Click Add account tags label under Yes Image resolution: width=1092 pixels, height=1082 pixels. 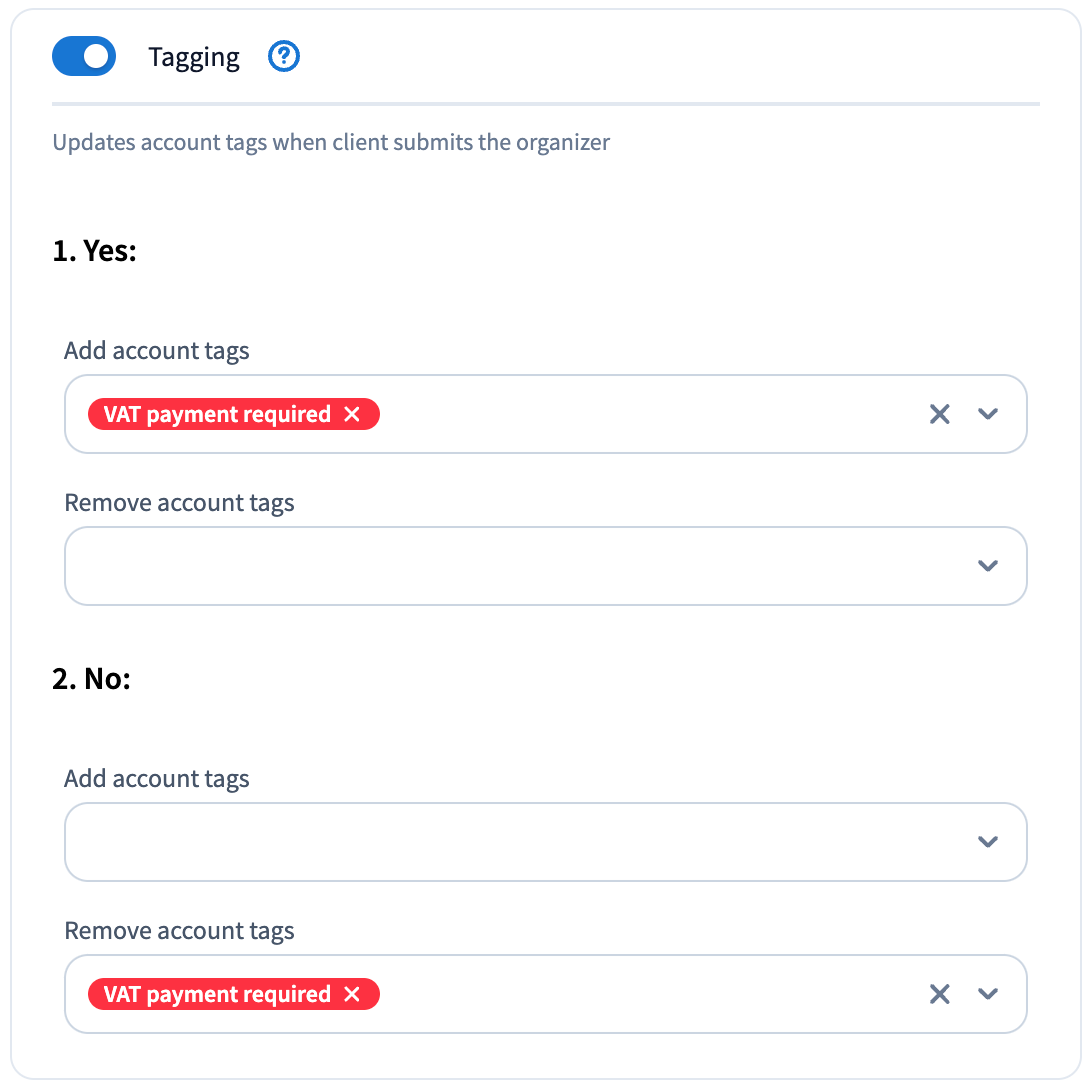click(157, 351)
